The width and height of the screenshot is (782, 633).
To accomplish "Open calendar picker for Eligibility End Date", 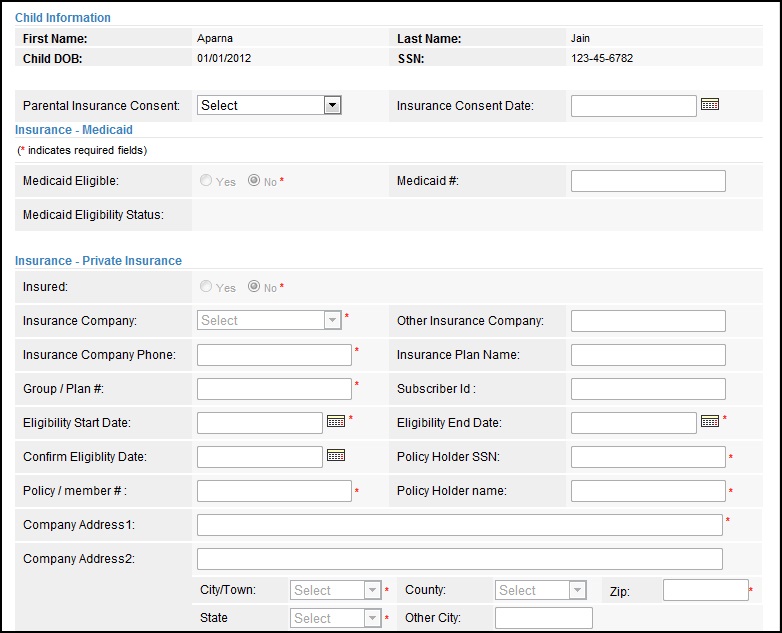I will coord(710,421).
